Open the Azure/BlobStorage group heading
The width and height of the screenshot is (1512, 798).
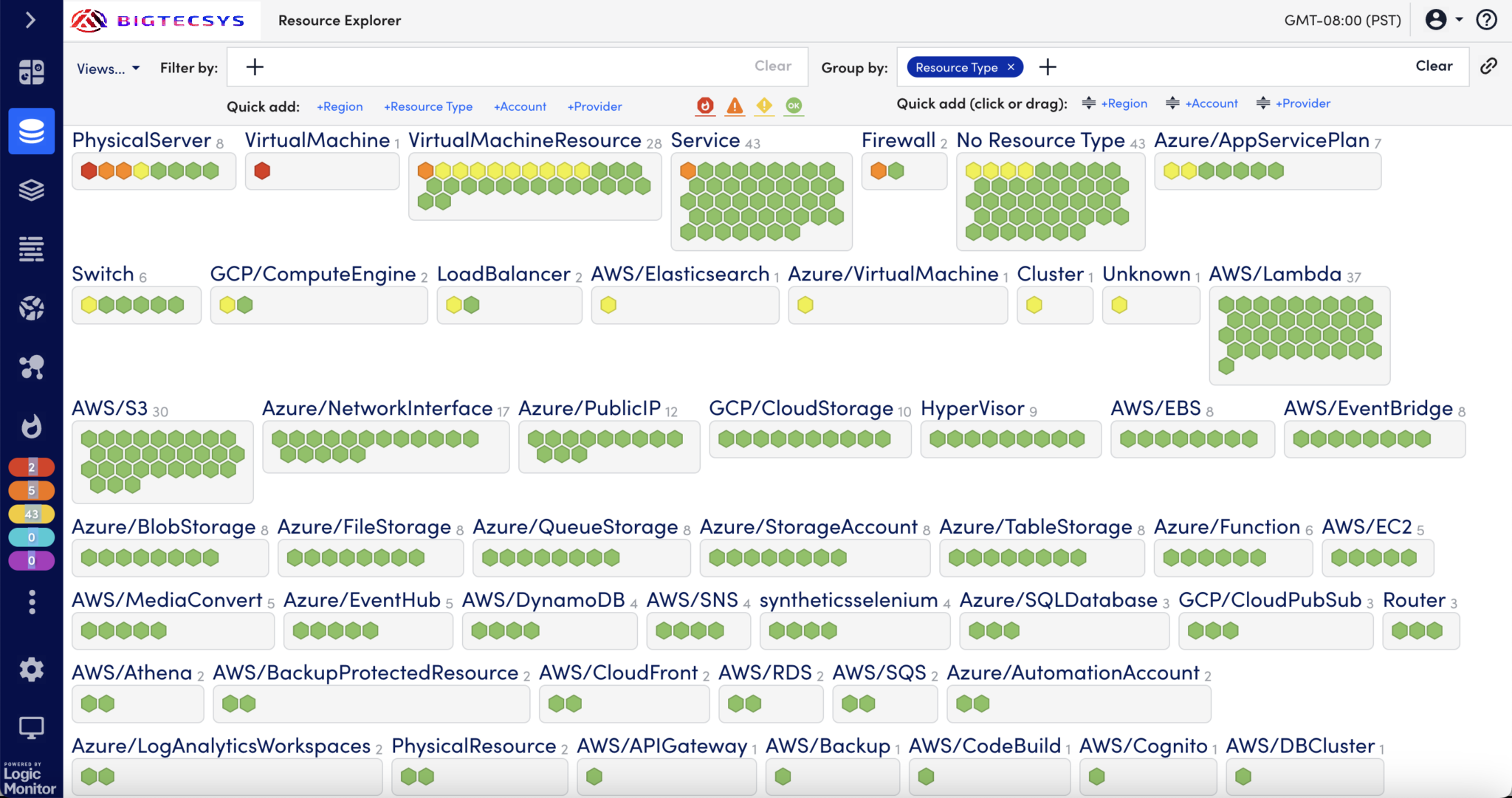[164, 527]
